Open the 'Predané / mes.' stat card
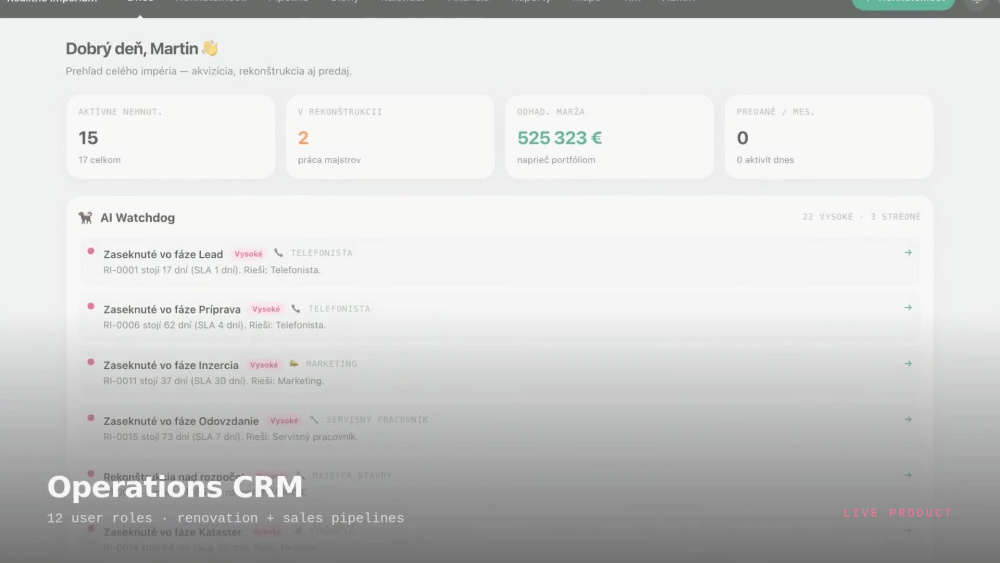Screen dimensions: 1000x563 [x=829, y=136]
